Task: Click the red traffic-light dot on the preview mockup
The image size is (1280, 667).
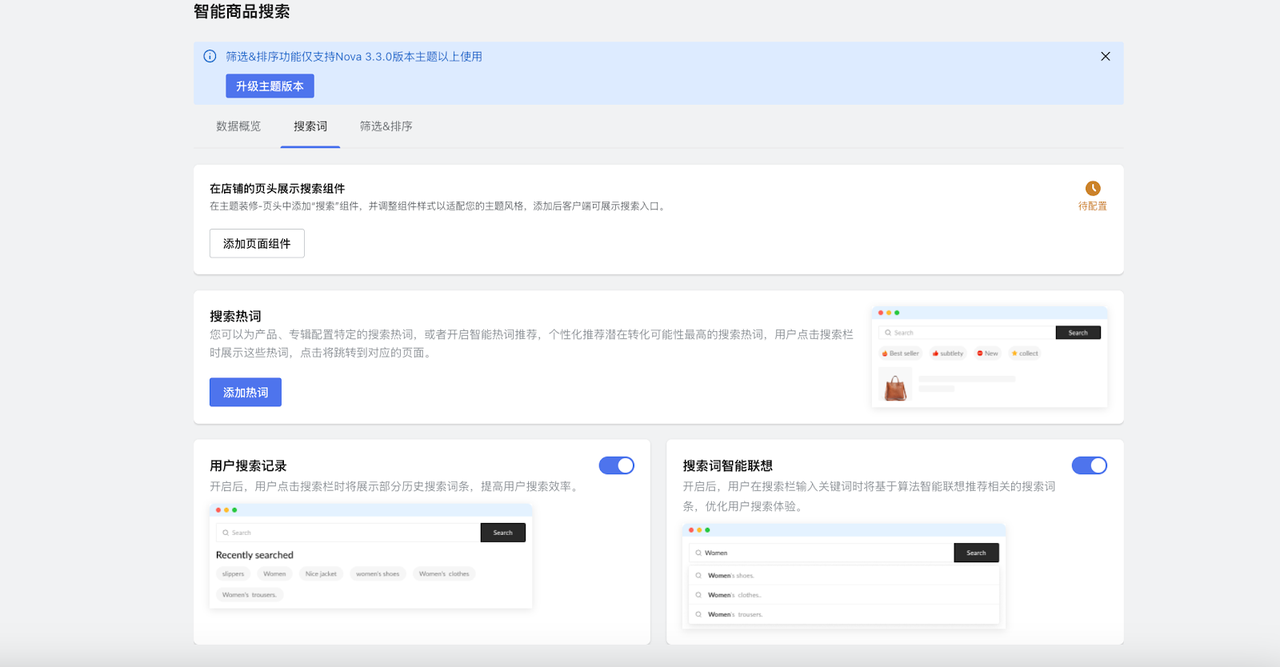Action: tap(881, 312)
